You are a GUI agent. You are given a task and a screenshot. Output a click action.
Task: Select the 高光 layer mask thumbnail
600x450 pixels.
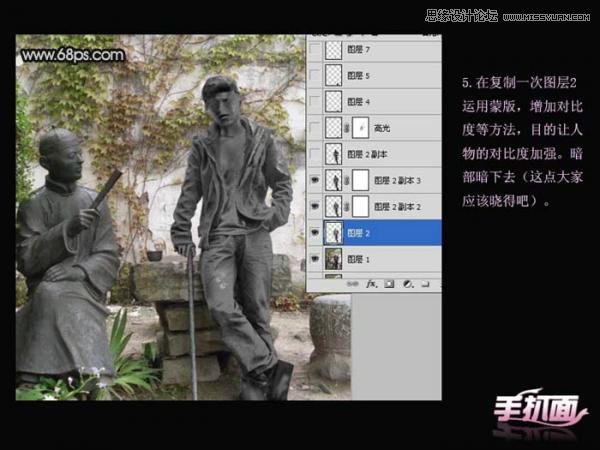click(360, 128)
